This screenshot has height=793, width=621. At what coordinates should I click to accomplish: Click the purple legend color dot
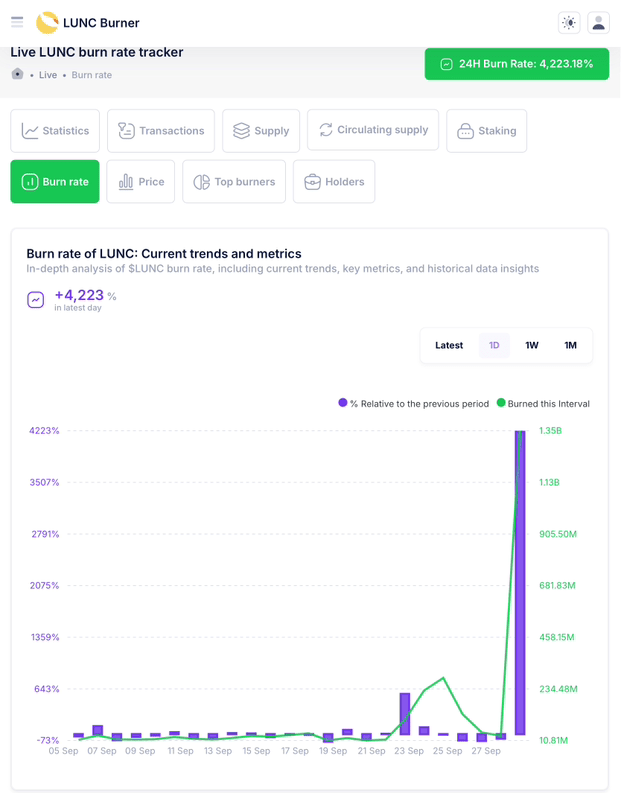[343, 403]
